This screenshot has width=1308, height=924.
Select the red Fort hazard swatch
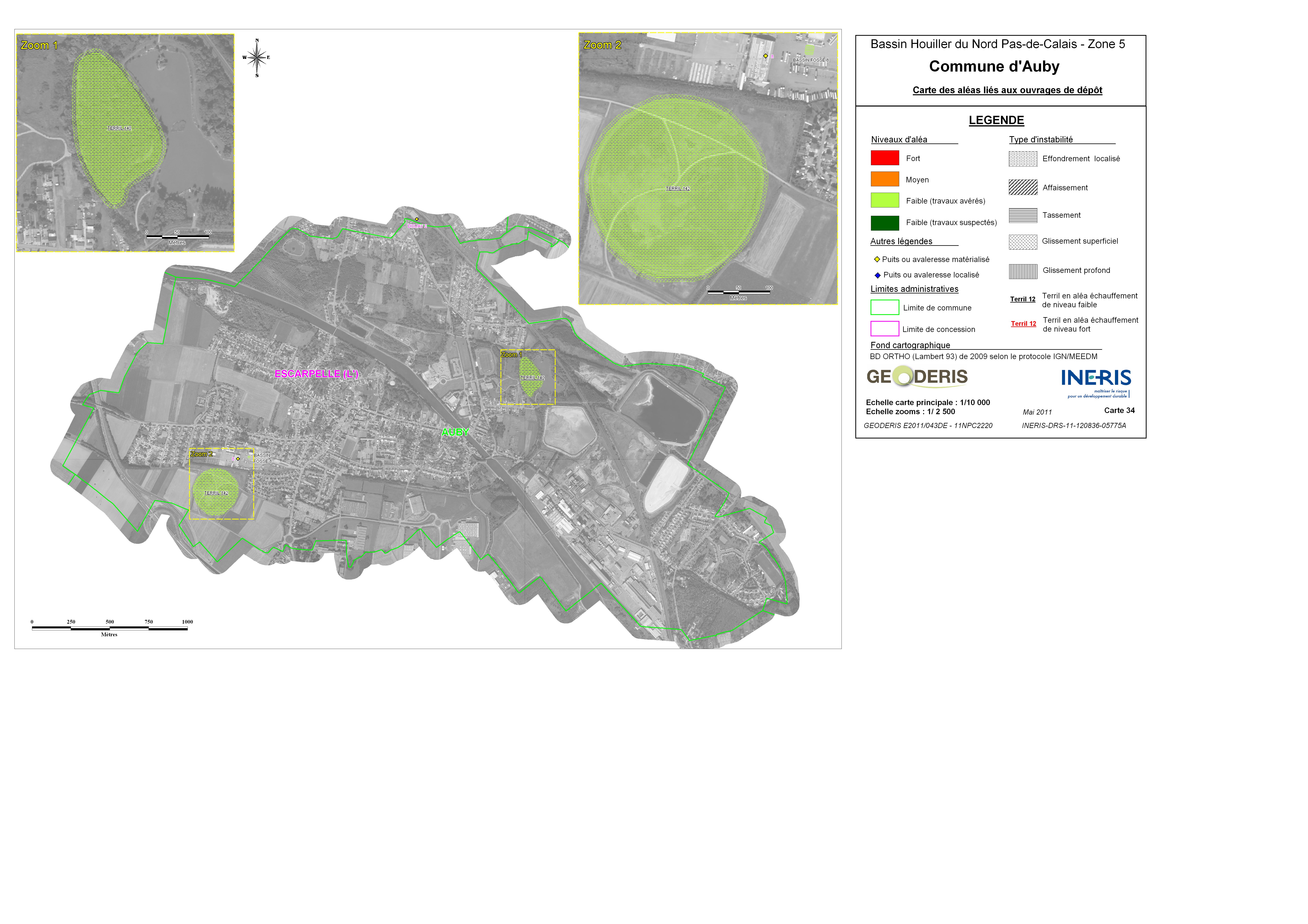tap(885, 158)
